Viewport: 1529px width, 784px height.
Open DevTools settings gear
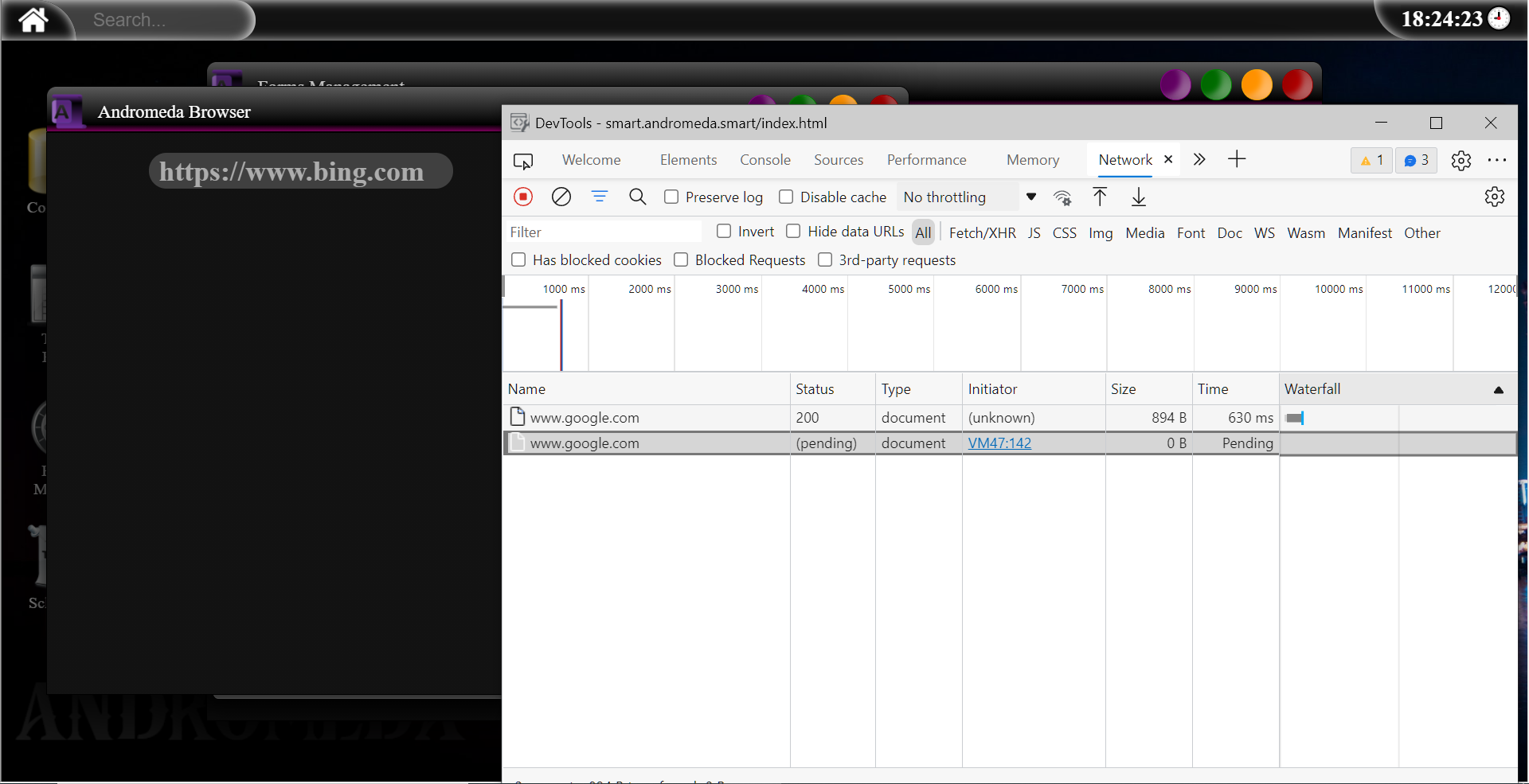point(1462,160)
